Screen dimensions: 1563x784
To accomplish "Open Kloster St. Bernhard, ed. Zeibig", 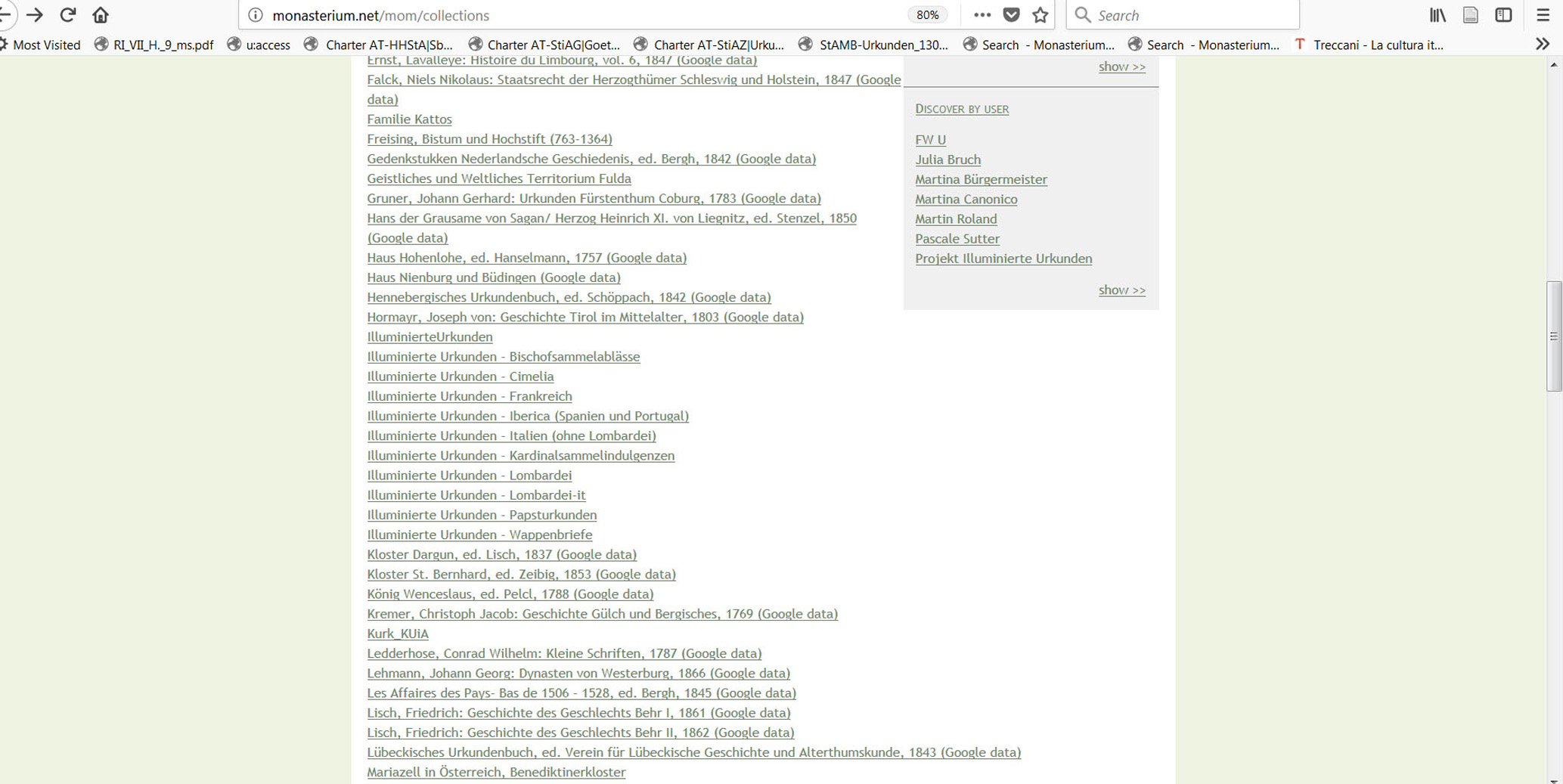I will pyautogui.click(x=521, y=575).
